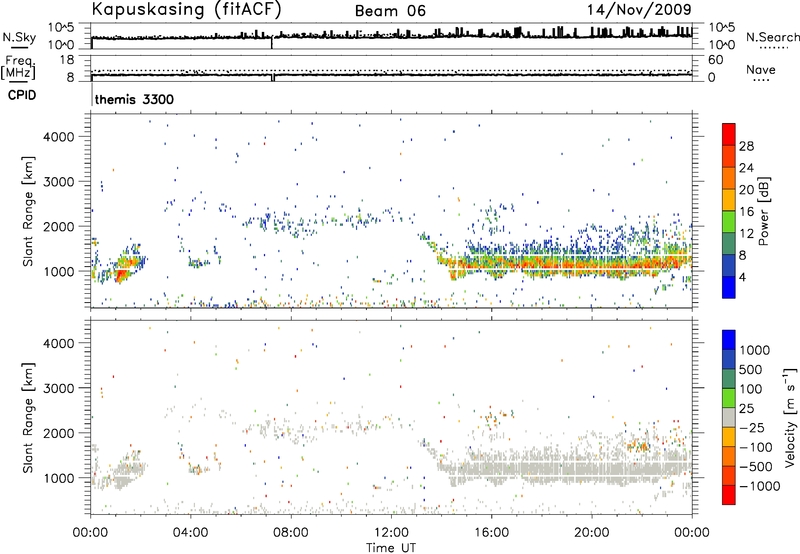Click the Slant Range label of velocity panel
Image resolution: width=800 pixels, height=554 pixels.
tap(28, 418)
